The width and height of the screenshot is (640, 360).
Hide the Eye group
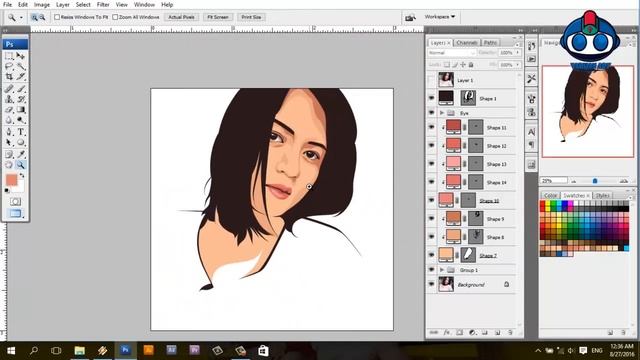click(431, 113)
